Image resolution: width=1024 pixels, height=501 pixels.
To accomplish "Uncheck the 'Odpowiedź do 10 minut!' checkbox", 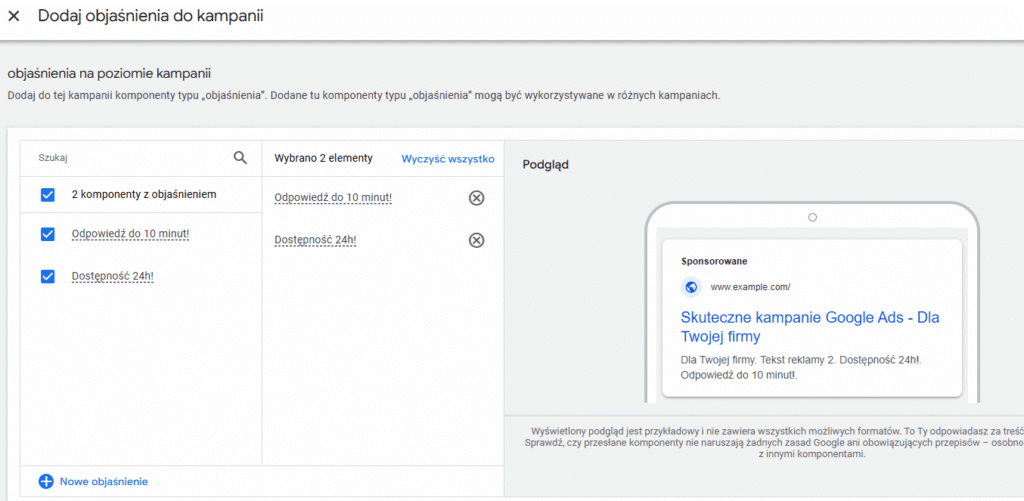I will [x=47, y=234].
